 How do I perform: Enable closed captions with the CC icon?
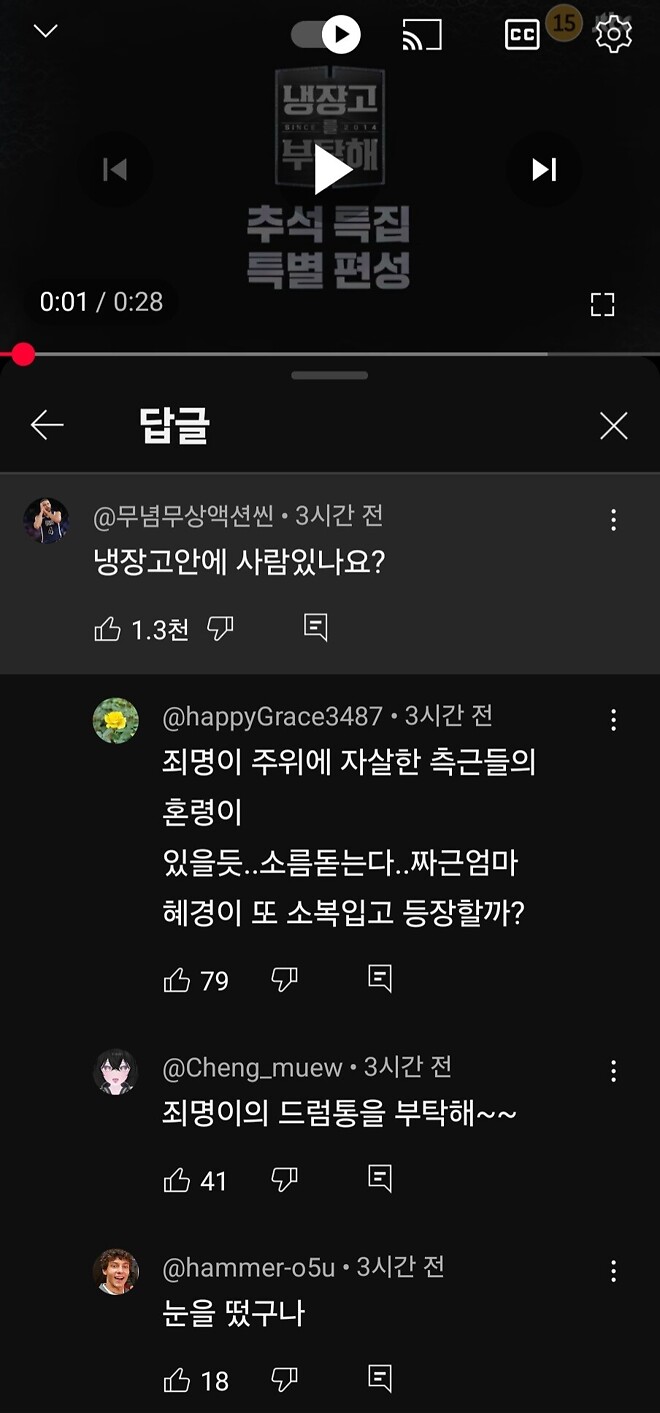[522, 33]
